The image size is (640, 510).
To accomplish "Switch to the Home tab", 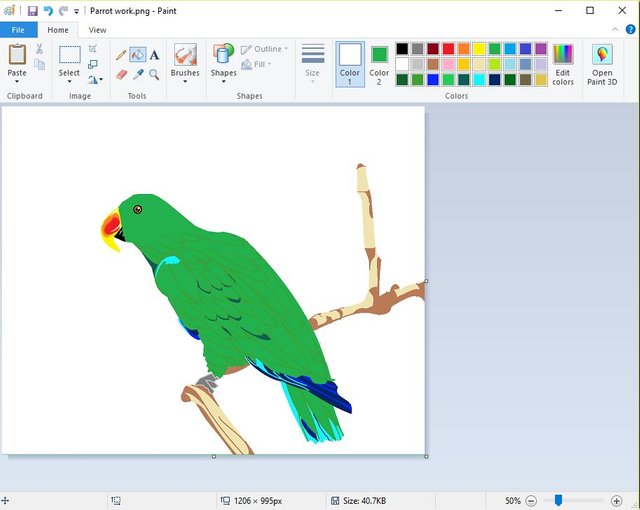I will pyautogui.click(x=58, y=30).
